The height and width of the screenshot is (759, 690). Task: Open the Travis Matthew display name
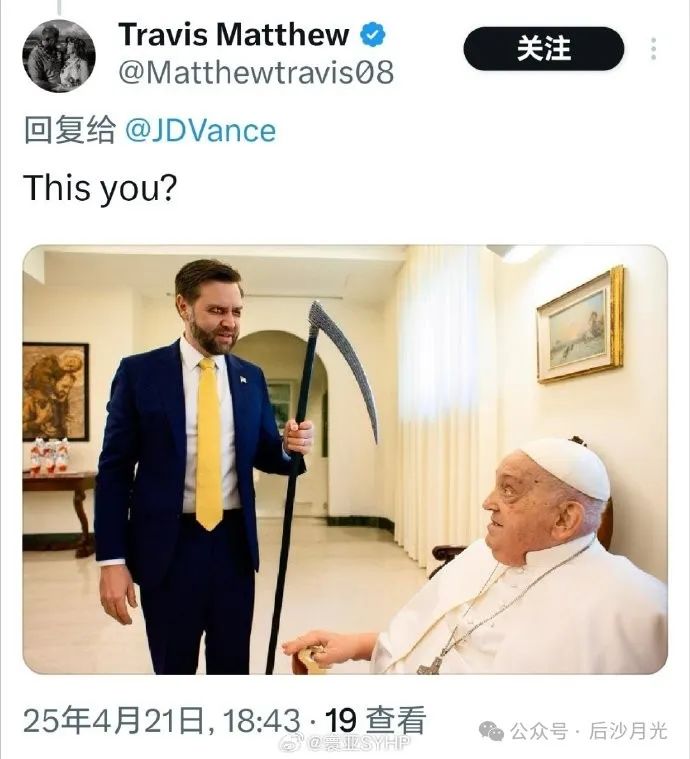pos(233,35)
